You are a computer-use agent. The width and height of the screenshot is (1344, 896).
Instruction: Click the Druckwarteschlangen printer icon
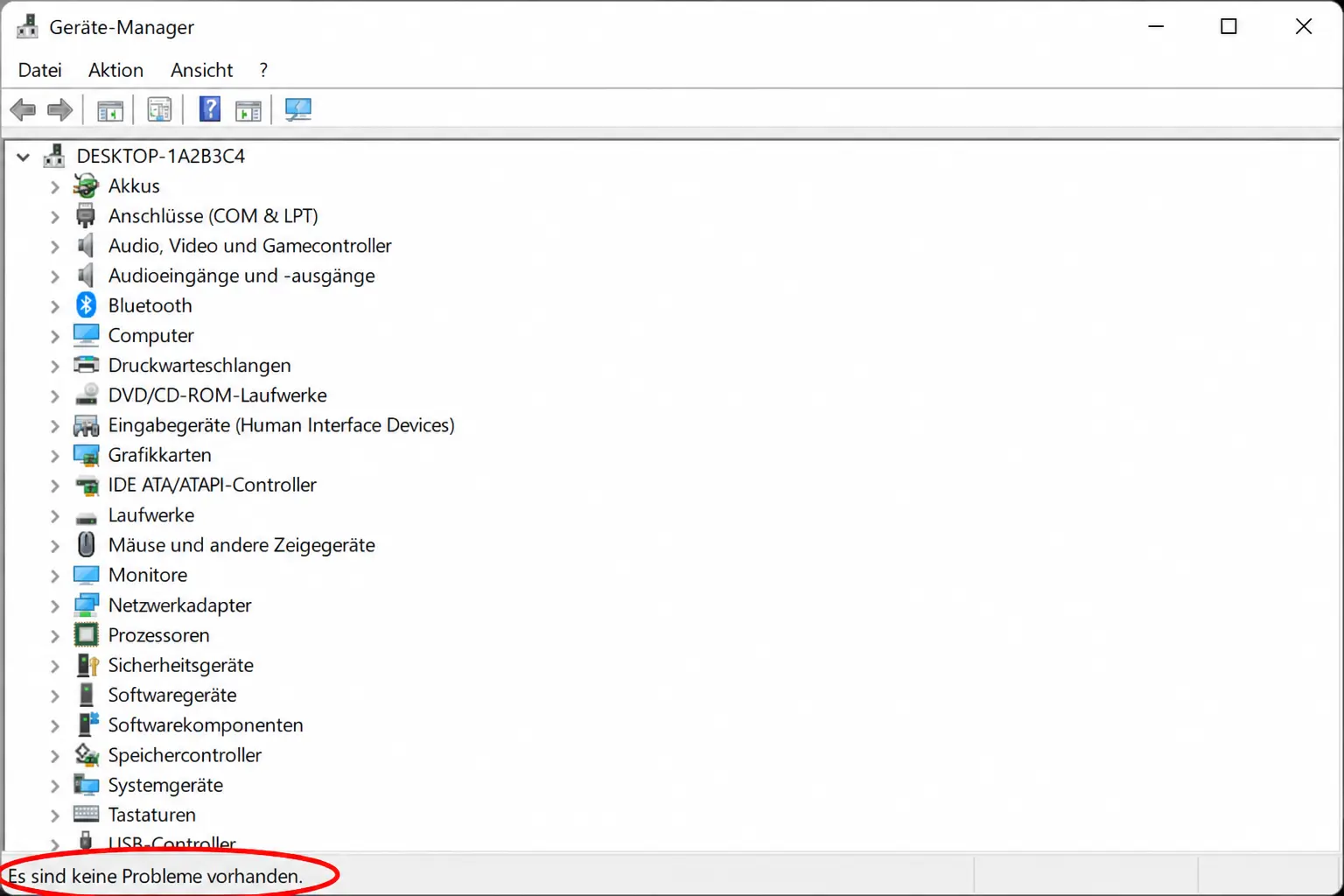pyautogui.click(x=86, y=365)
